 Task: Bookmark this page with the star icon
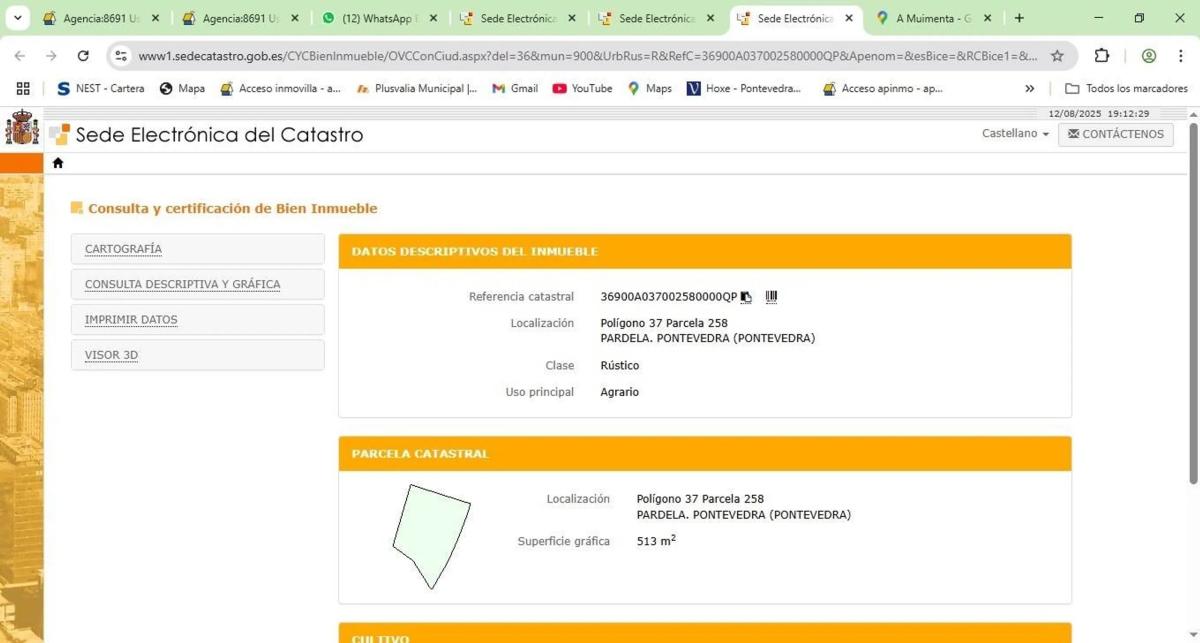(x=1057, y=56)
